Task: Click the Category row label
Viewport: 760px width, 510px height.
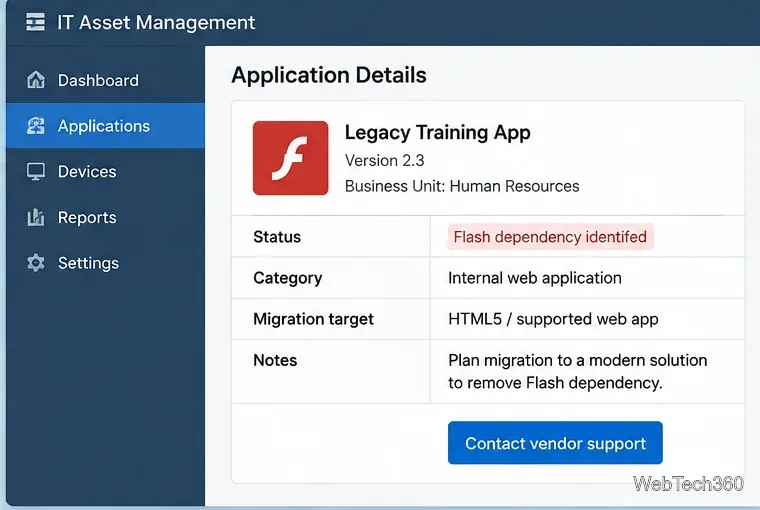Action: [288, 278]
